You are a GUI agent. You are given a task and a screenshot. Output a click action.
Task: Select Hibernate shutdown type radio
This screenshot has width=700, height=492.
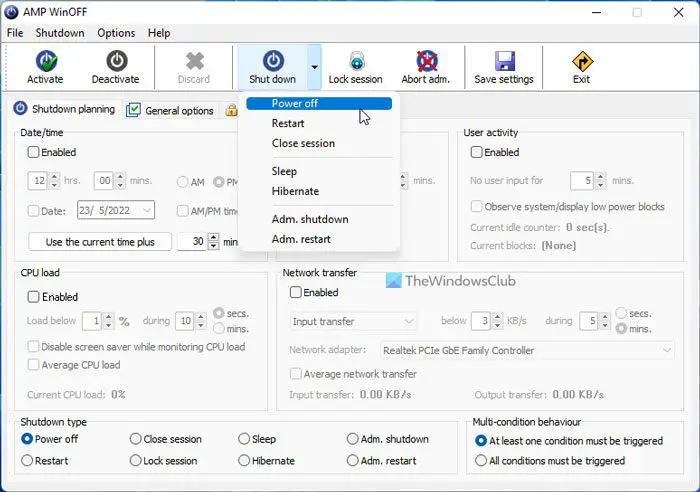pos(244,460)
